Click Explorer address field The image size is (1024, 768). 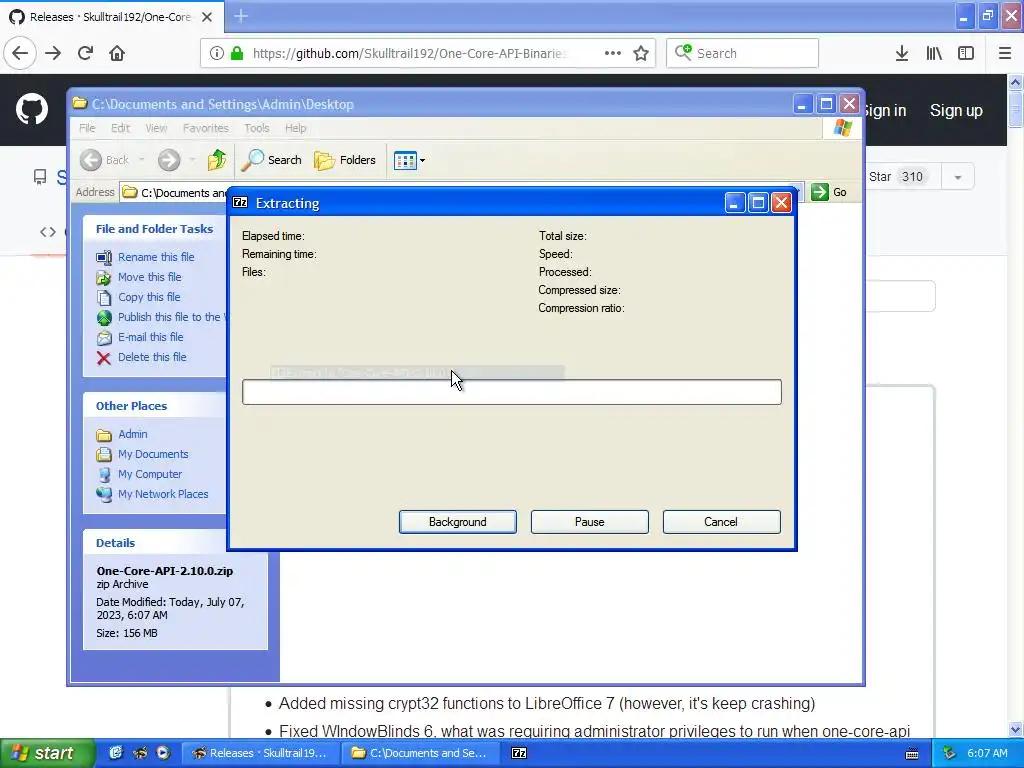tap(174, 192)
